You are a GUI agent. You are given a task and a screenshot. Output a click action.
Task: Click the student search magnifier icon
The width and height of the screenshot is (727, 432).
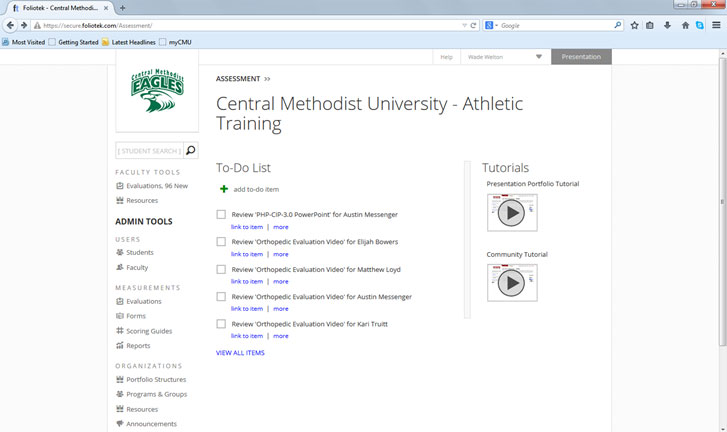point(191,151)
